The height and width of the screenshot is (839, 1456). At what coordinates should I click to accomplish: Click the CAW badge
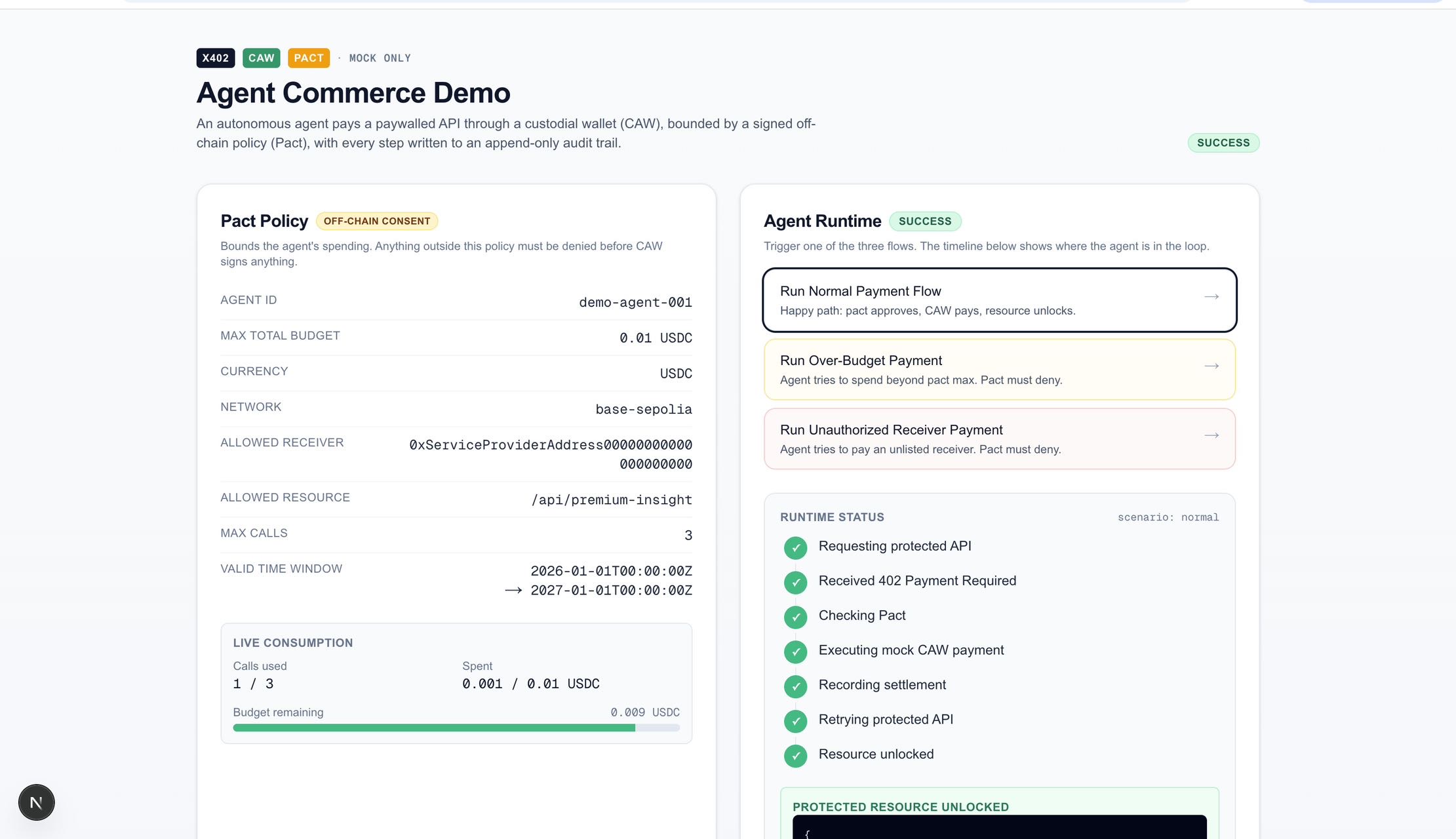[x=262, y=58]
